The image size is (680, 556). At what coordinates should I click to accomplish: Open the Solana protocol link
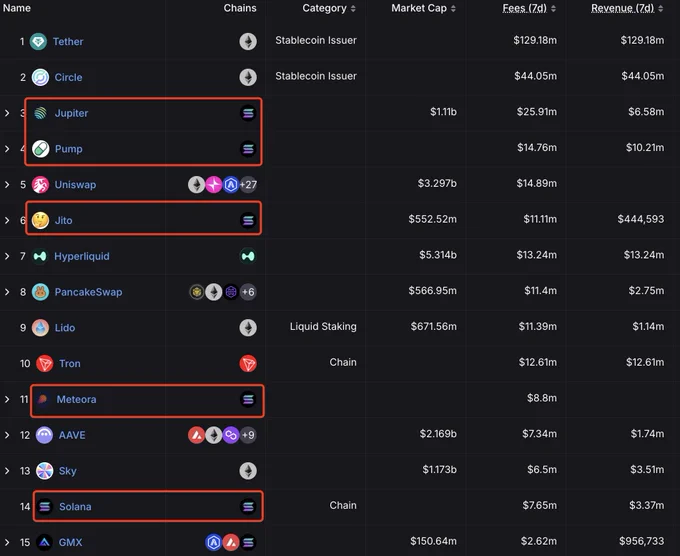point(75,507)
